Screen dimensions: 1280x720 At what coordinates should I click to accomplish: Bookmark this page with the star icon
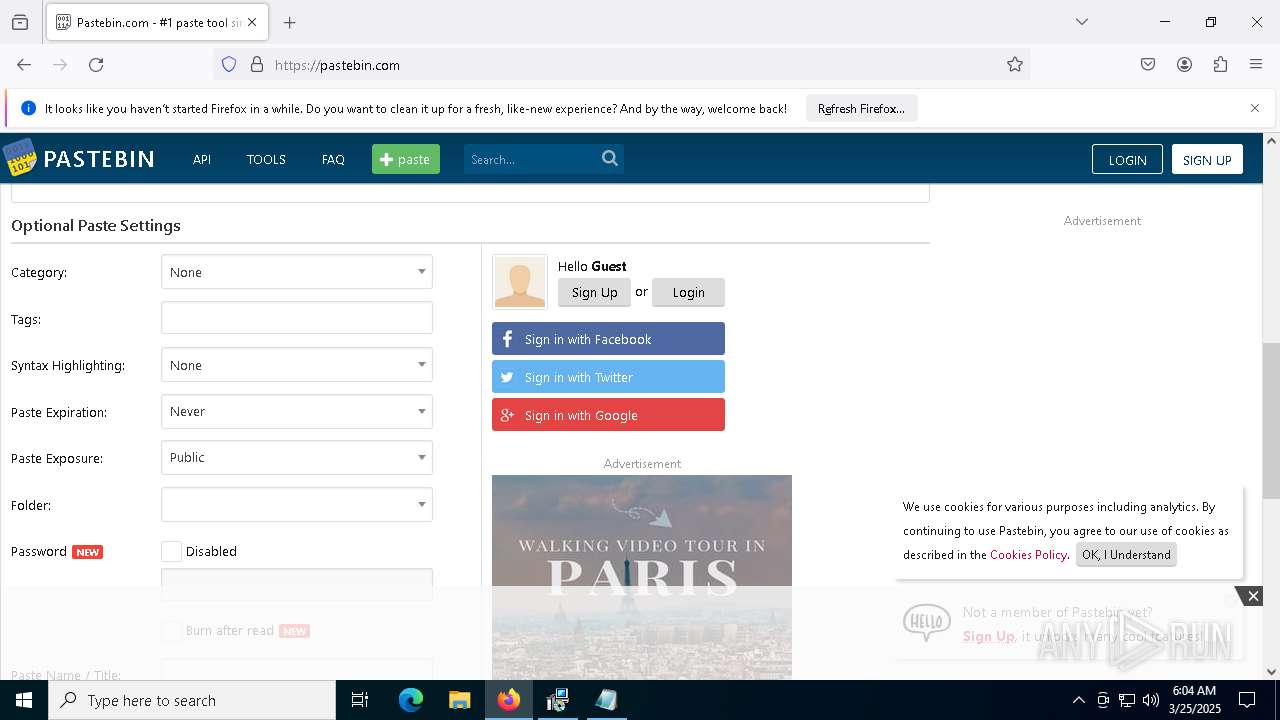[1015, 65]
